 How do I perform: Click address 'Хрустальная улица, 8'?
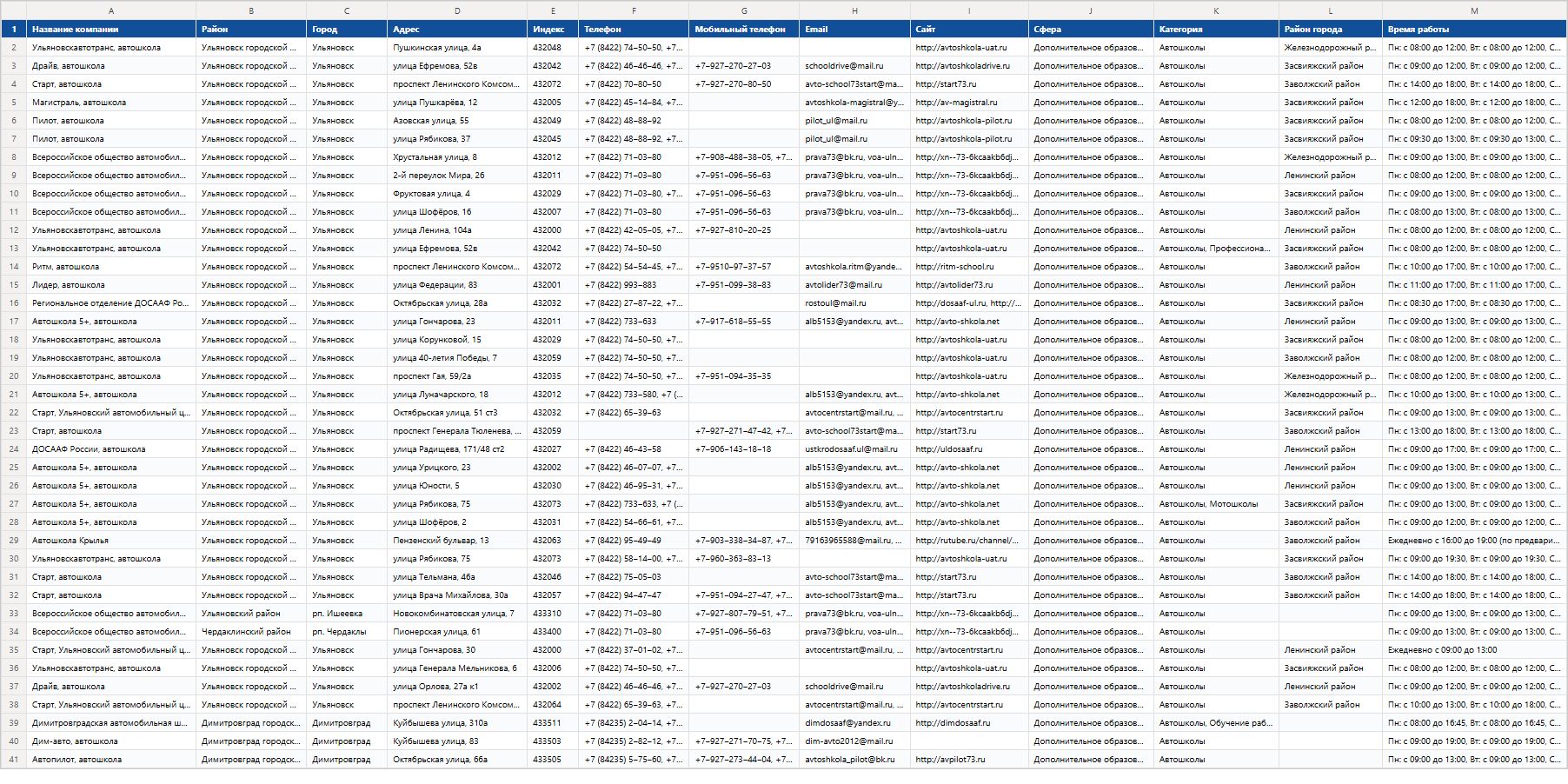tap(457, 157)
